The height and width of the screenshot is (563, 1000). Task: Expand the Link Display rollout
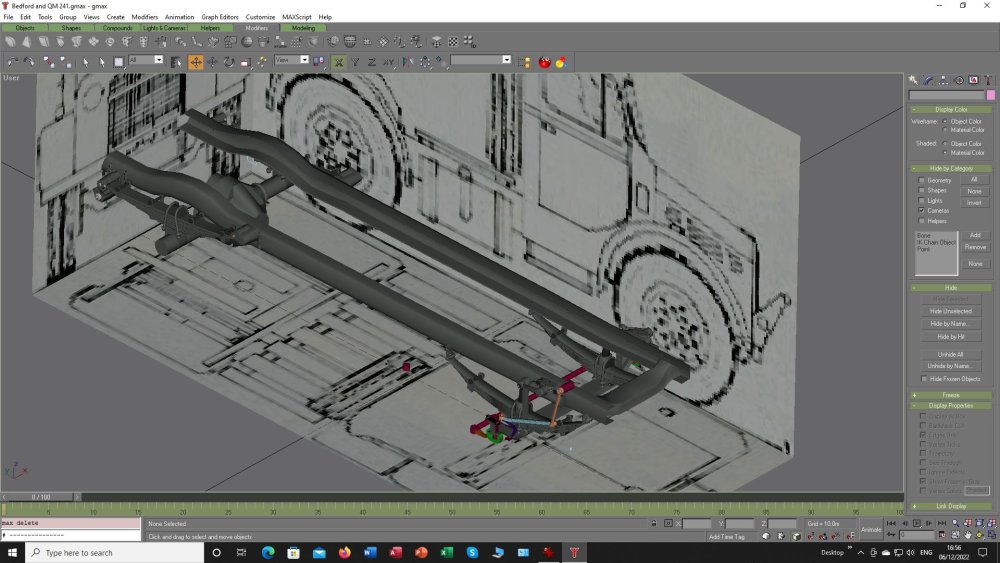tap(950, 506)
